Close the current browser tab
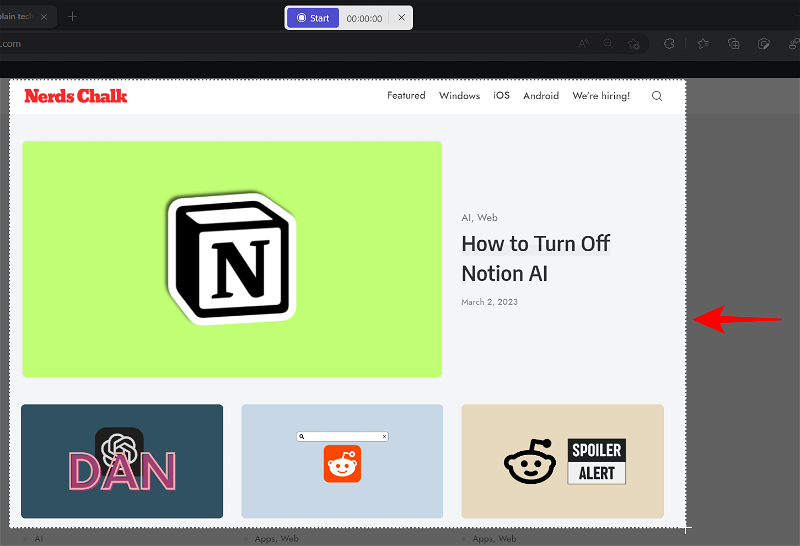This screenshot has height=546, width=800. 44,17
